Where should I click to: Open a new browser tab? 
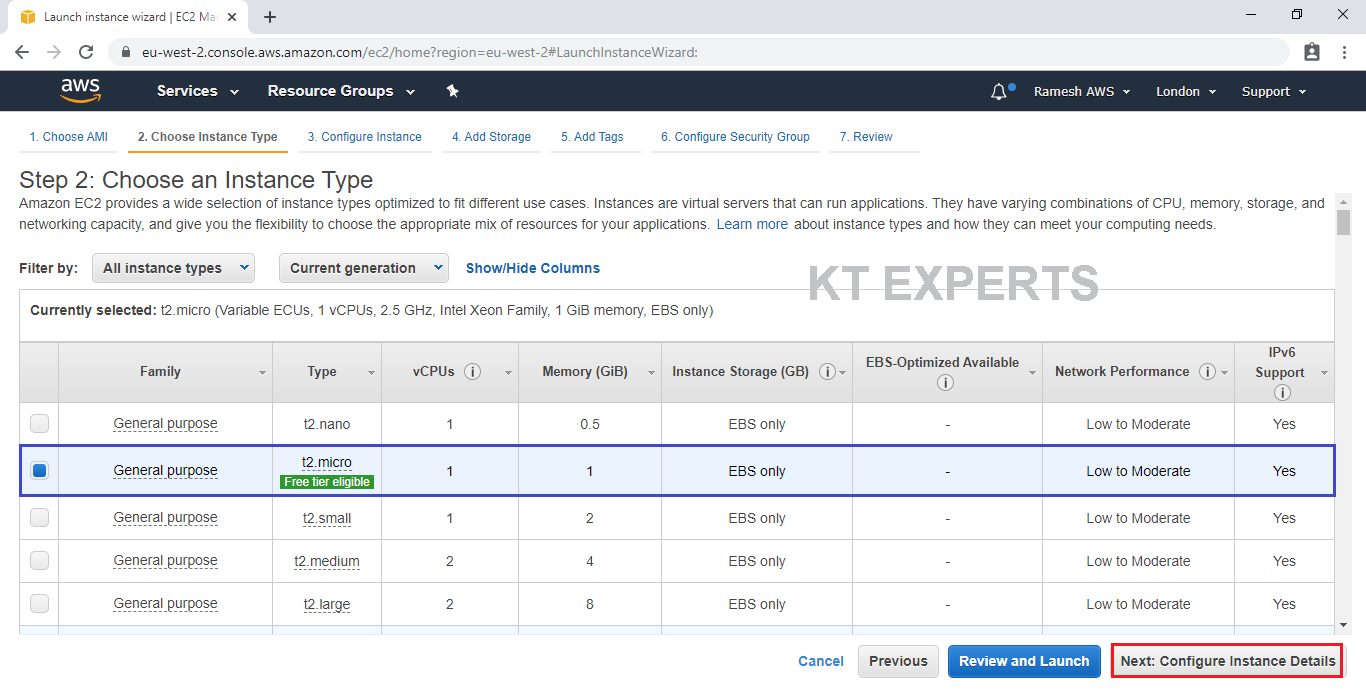(x=270, y=17)
